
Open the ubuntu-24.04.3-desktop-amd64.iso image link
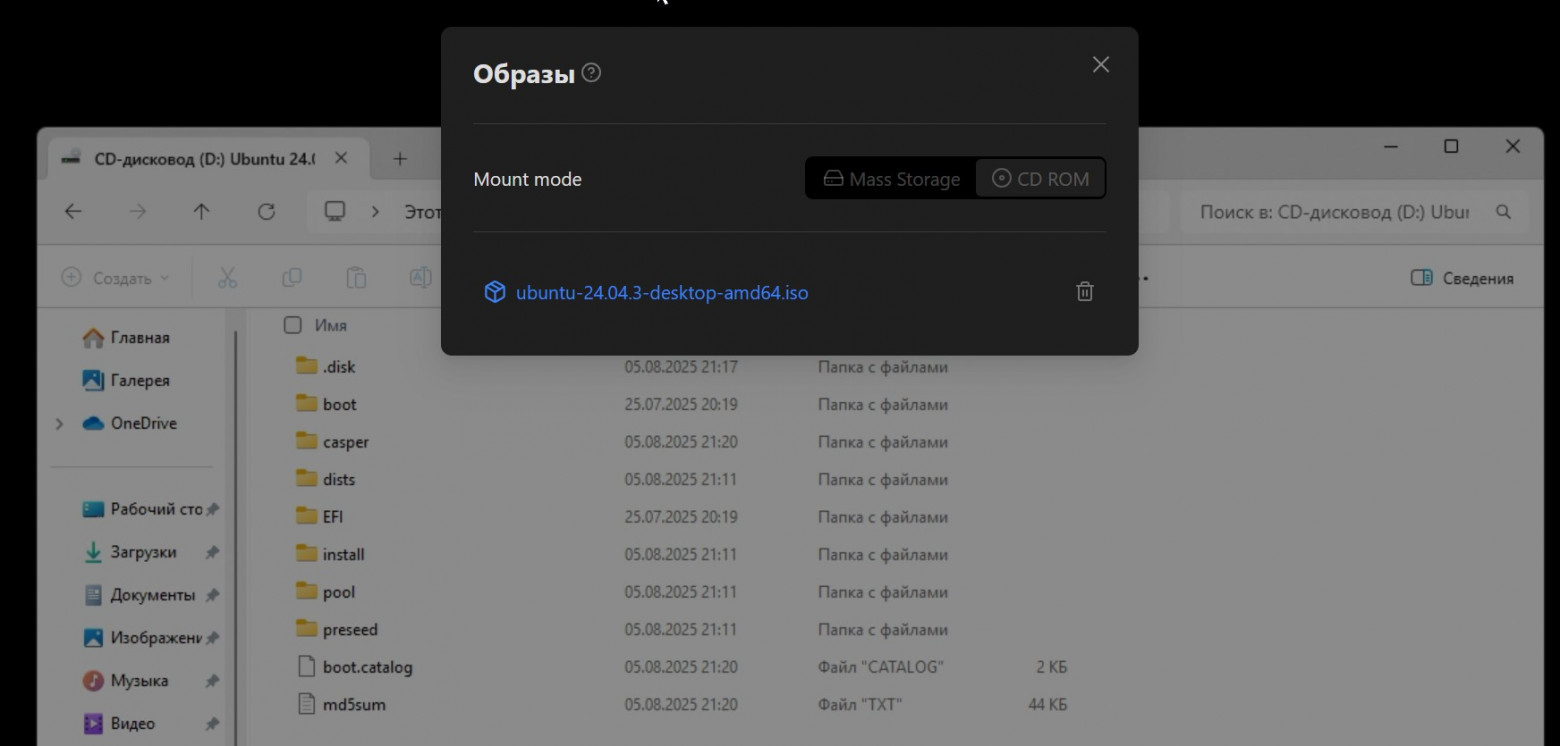tap(661, 293)
